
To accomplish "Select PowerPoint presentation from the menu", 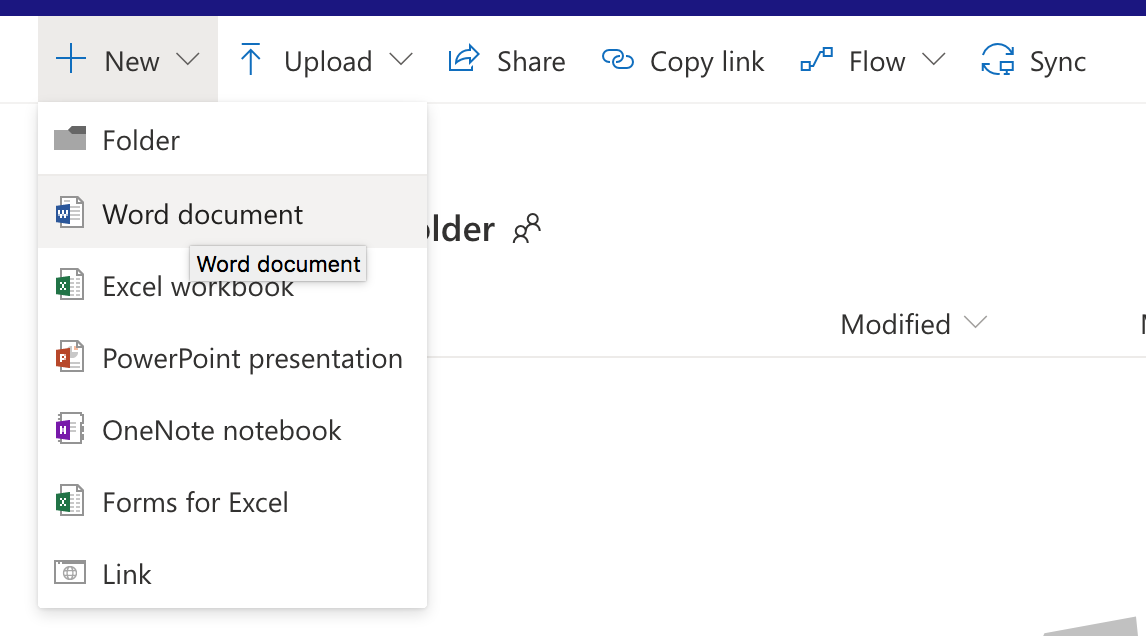I will [252, 357].
